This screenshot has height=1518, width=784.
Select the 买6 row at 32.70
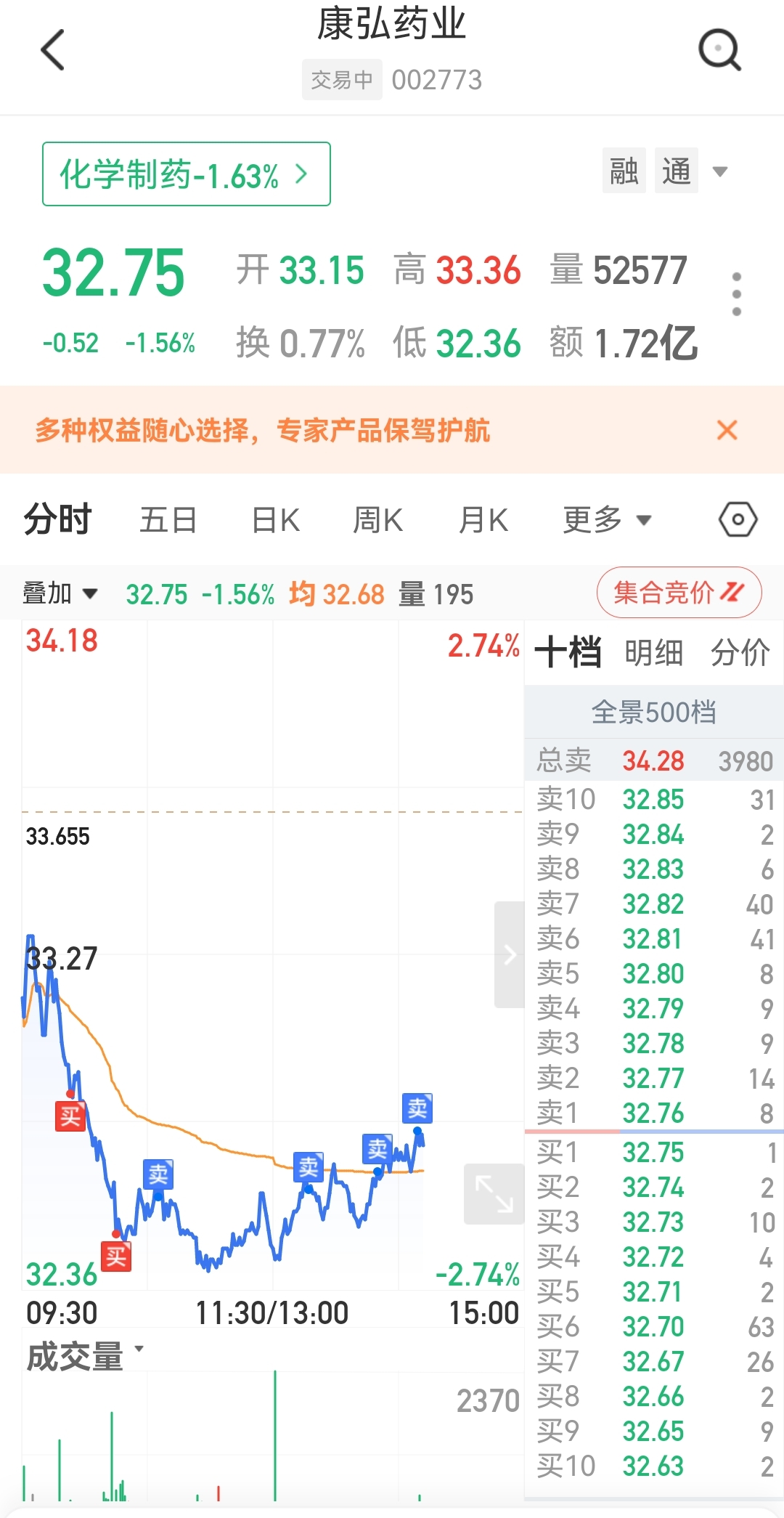(654, 1327)
